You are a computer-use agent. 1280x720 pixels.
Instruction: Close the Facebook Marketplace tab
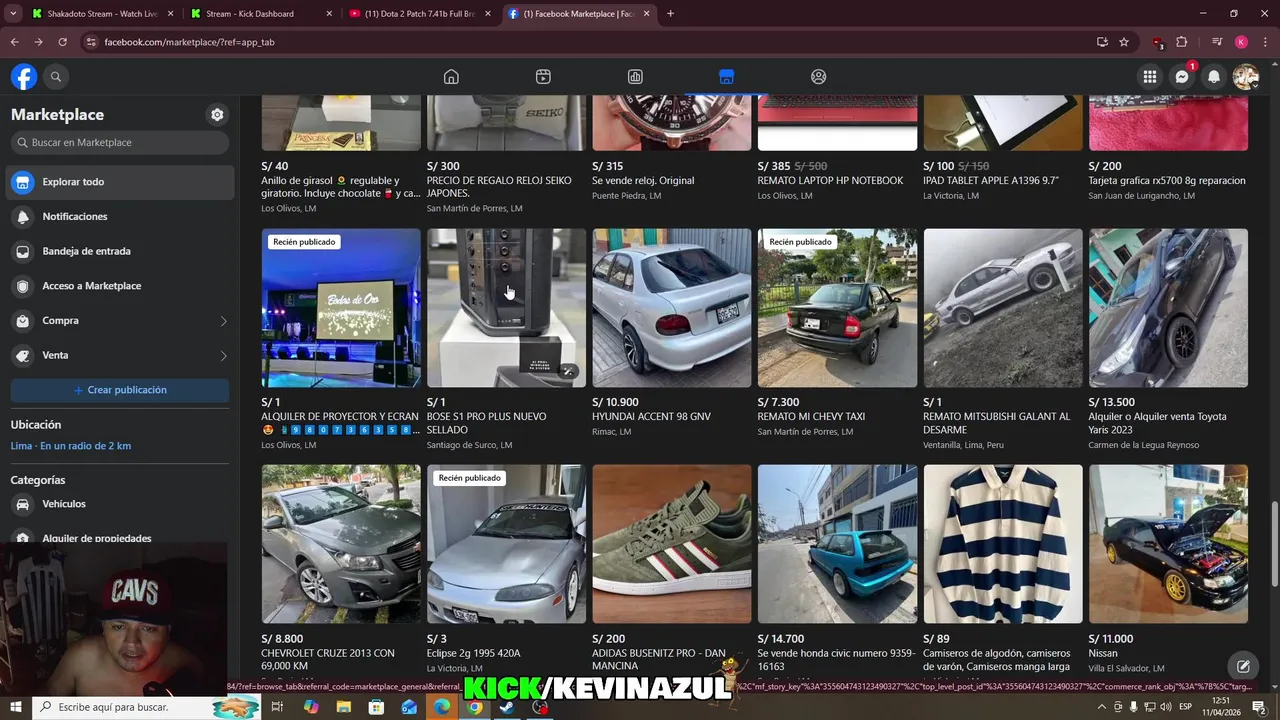647,14
